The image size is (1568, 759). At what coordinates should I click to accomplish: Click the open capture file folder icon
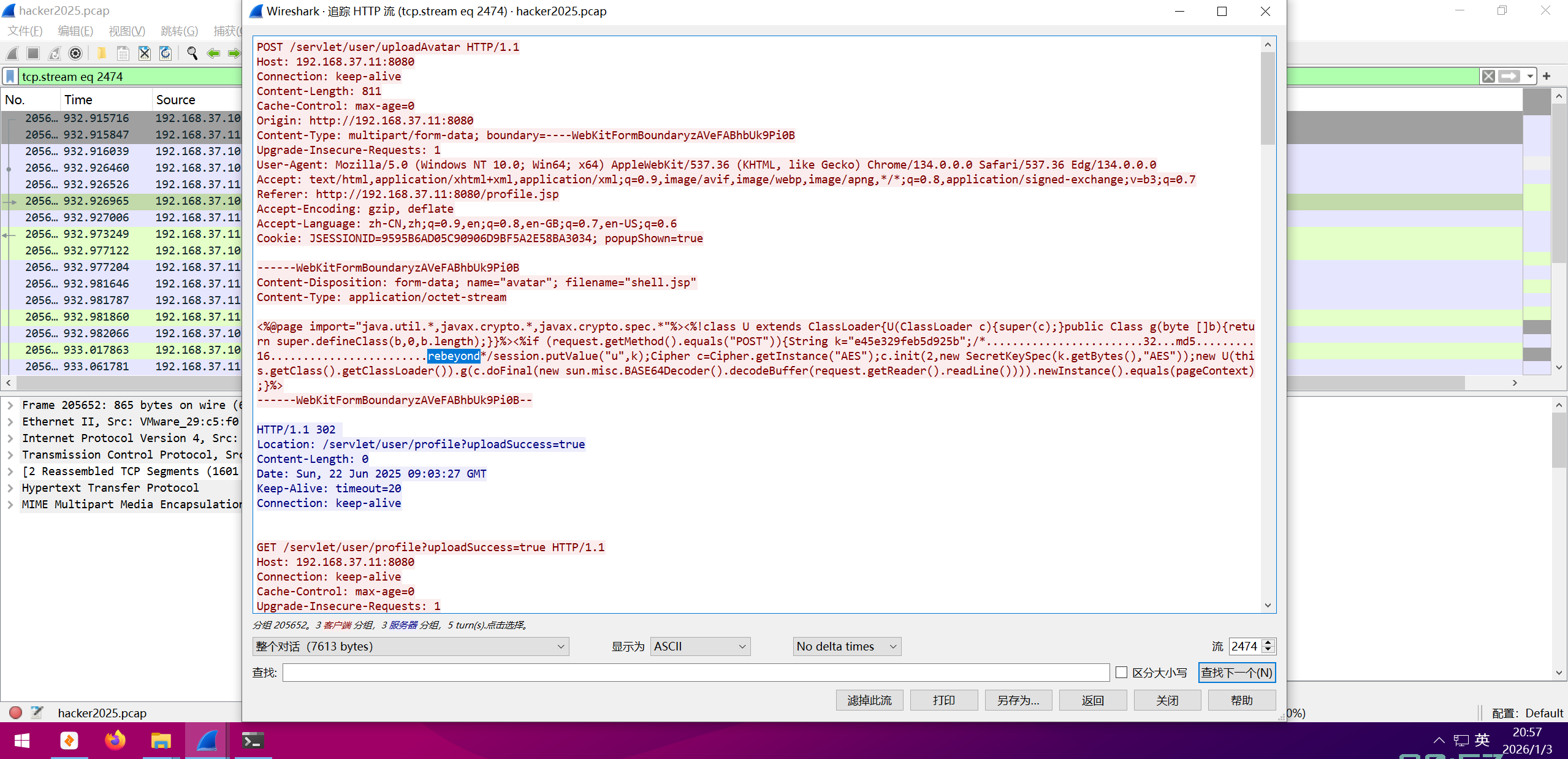102,54
